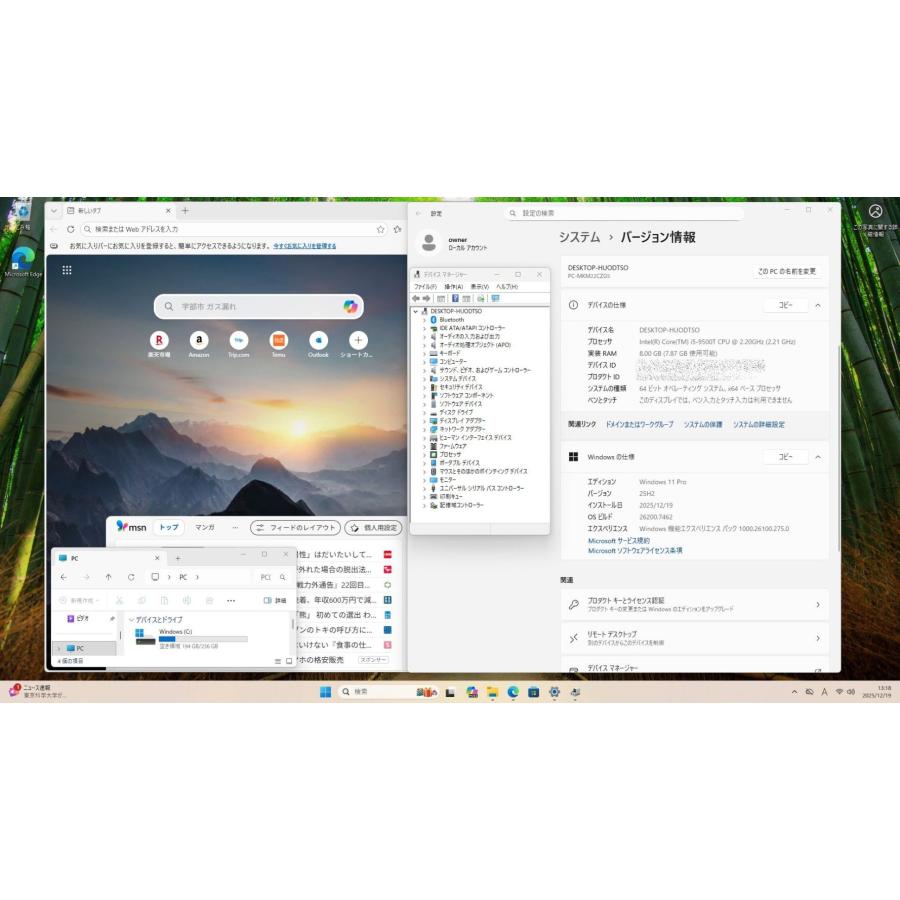The height and width of the screenshot is (900, 900).
Task: Click the Windows Start button on taskbar
Action: [x=325, y=692]
